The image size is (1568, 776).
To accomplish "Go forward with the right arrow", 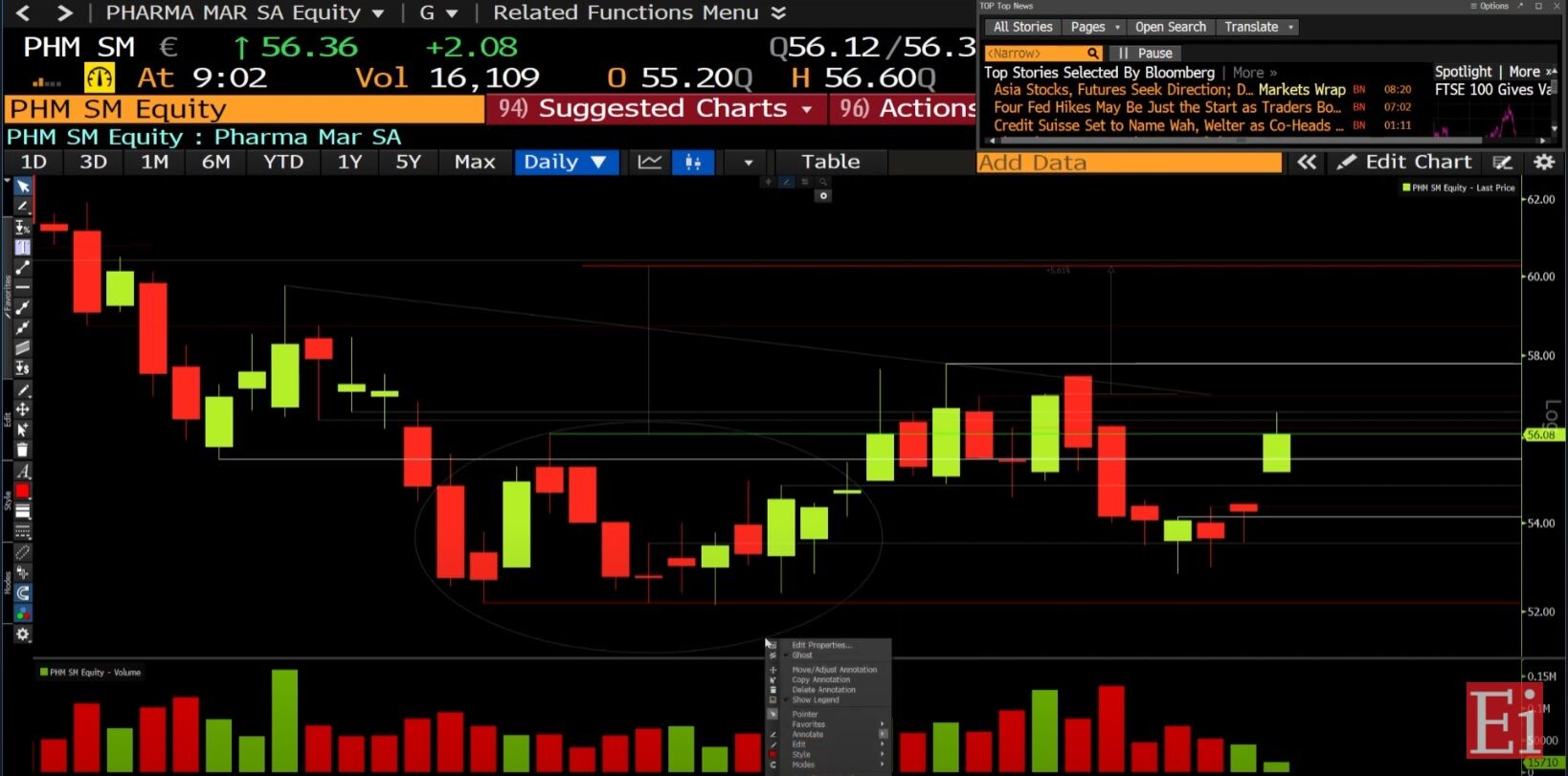I will (64, 13).
